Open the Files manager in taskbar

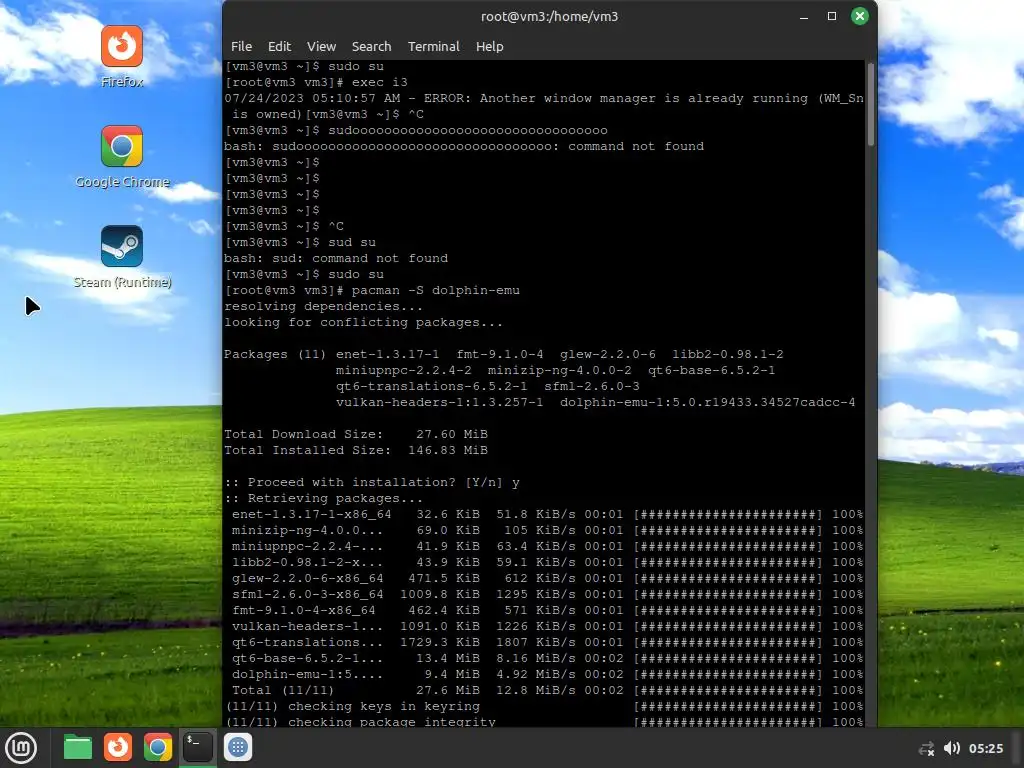click(78, 747)
